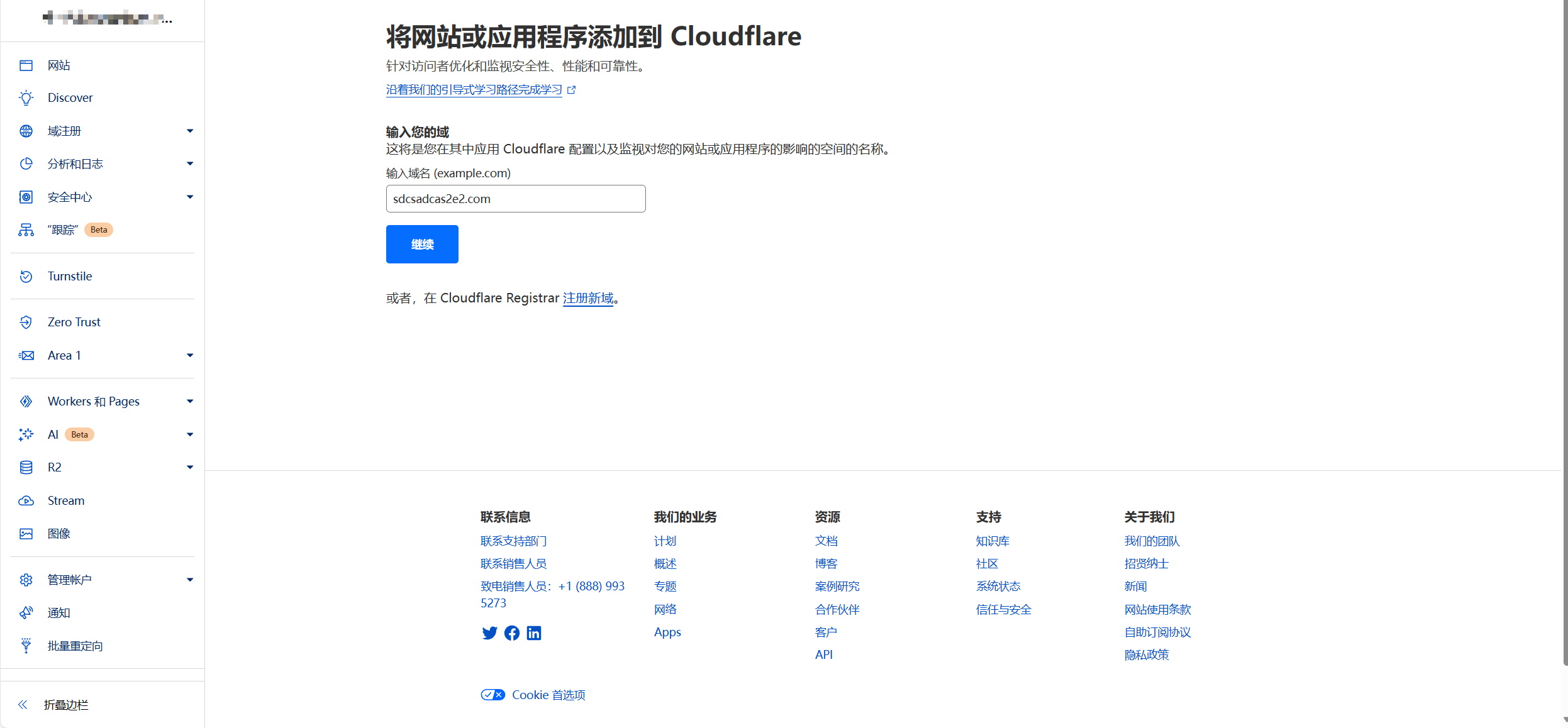Expand the Area 1 submenu arrow
Image resolution: width=1568 pixels, height=728 pixels.
click(190, 356)
